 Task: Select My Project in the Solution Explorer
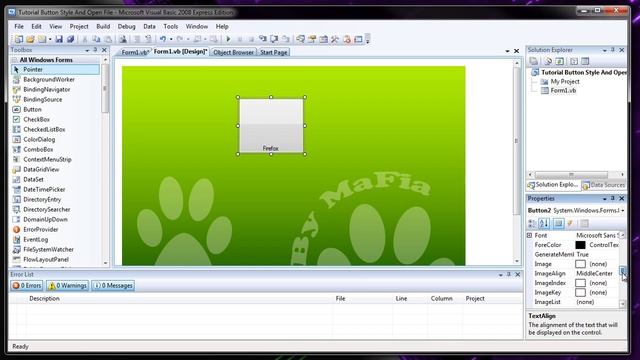[565, 82]
